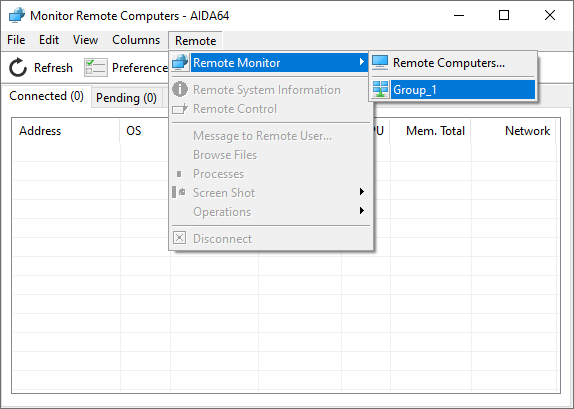Click the Screen Shot camera icon

coord(179,192)
